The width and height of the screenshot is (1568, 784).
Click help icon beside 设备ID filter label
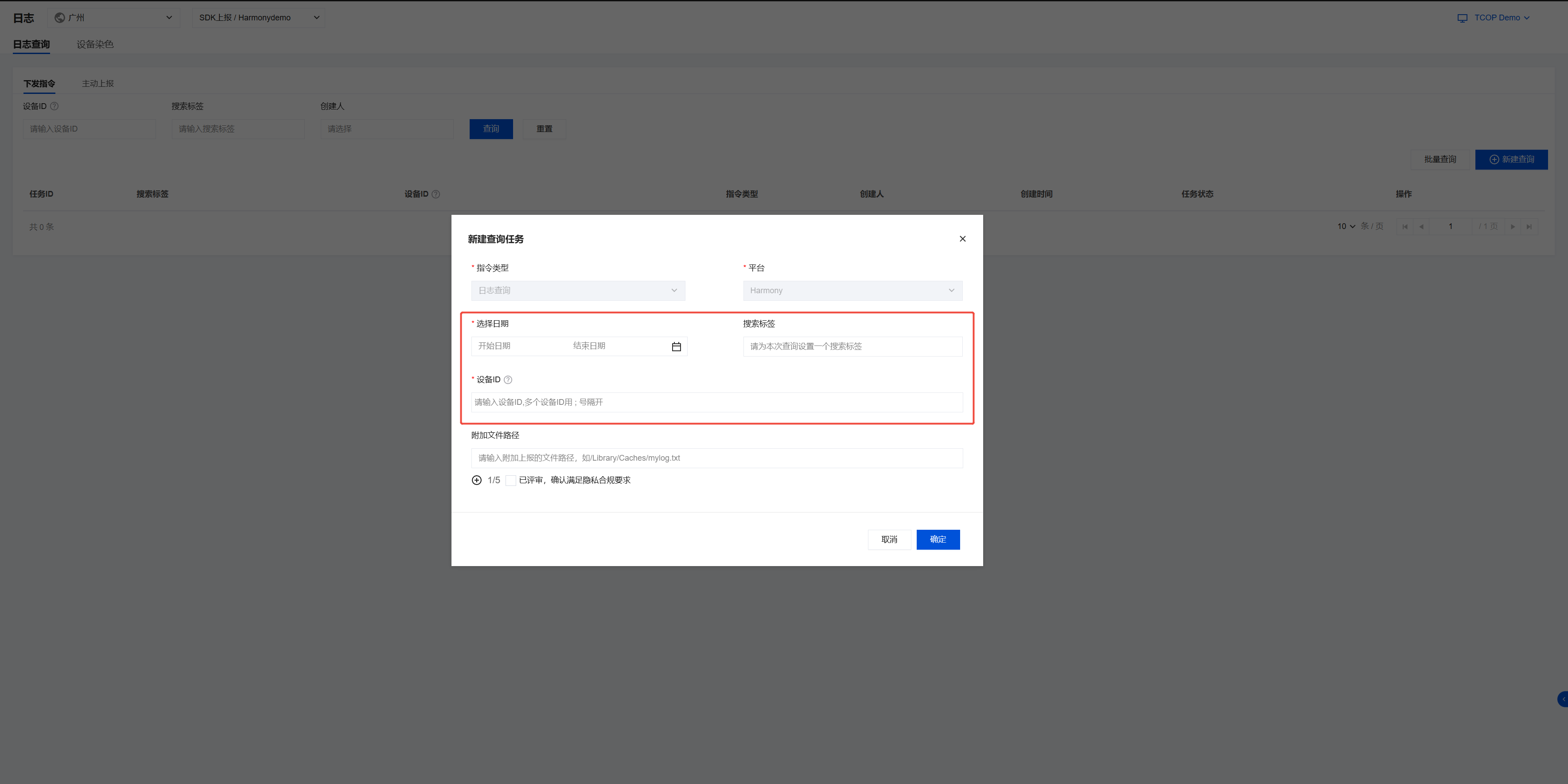(x=54, y=106)
